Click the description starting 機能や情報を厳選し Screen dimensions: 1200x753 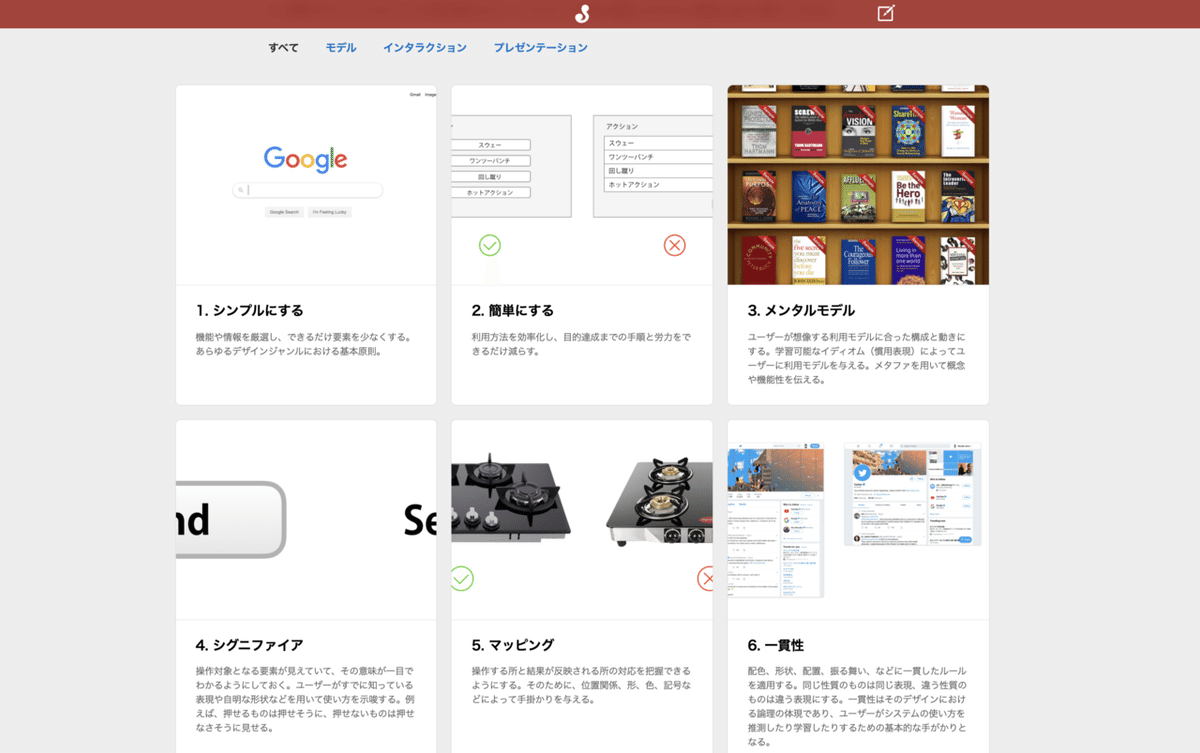pyautogui.click(x=303, y=344)
